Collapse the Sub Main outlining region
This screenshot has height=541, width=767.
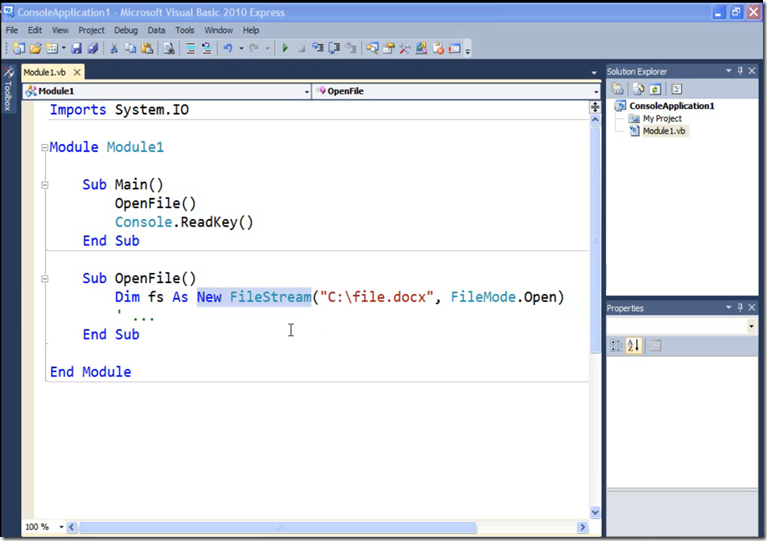(45, 185)
